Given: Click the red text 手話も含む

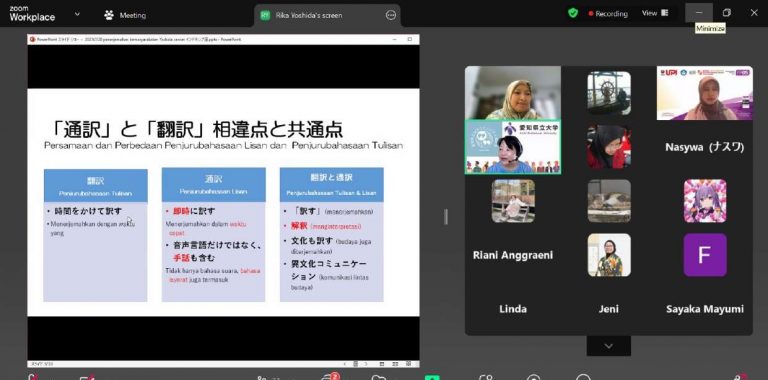Looking at the screenshot, I should coord(193,257).
